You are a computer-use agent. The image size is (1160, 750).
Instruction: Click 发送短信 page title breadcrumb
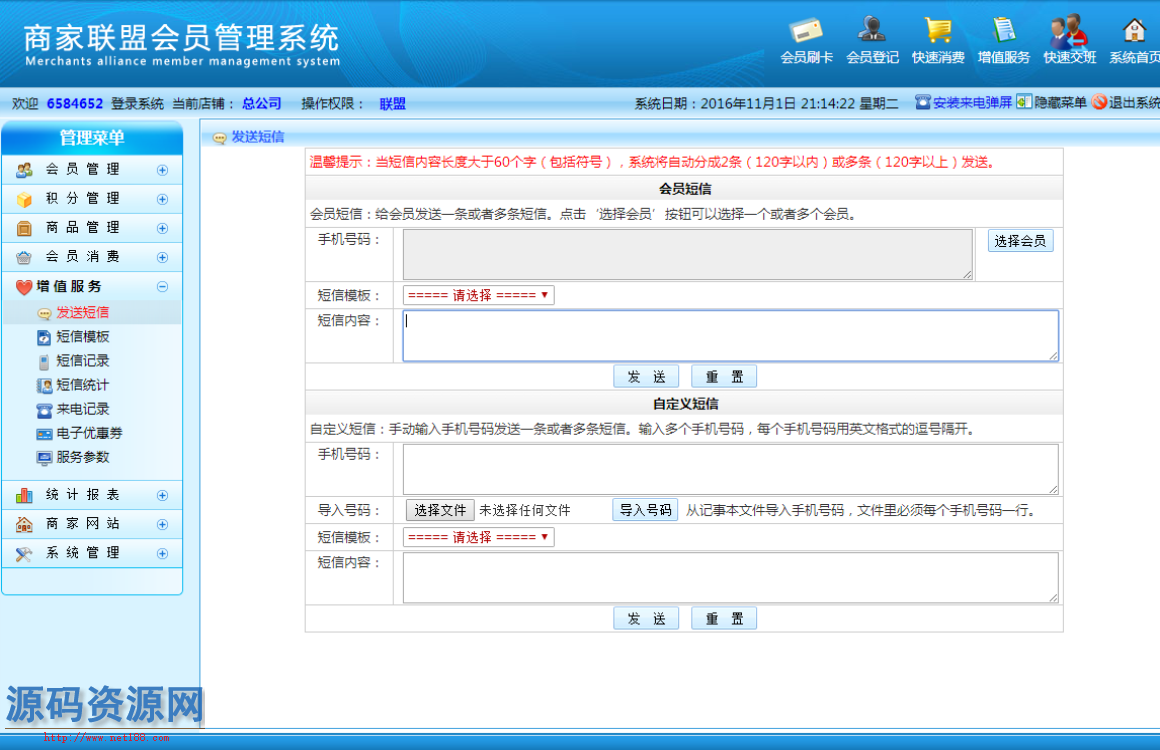(257, 137)
